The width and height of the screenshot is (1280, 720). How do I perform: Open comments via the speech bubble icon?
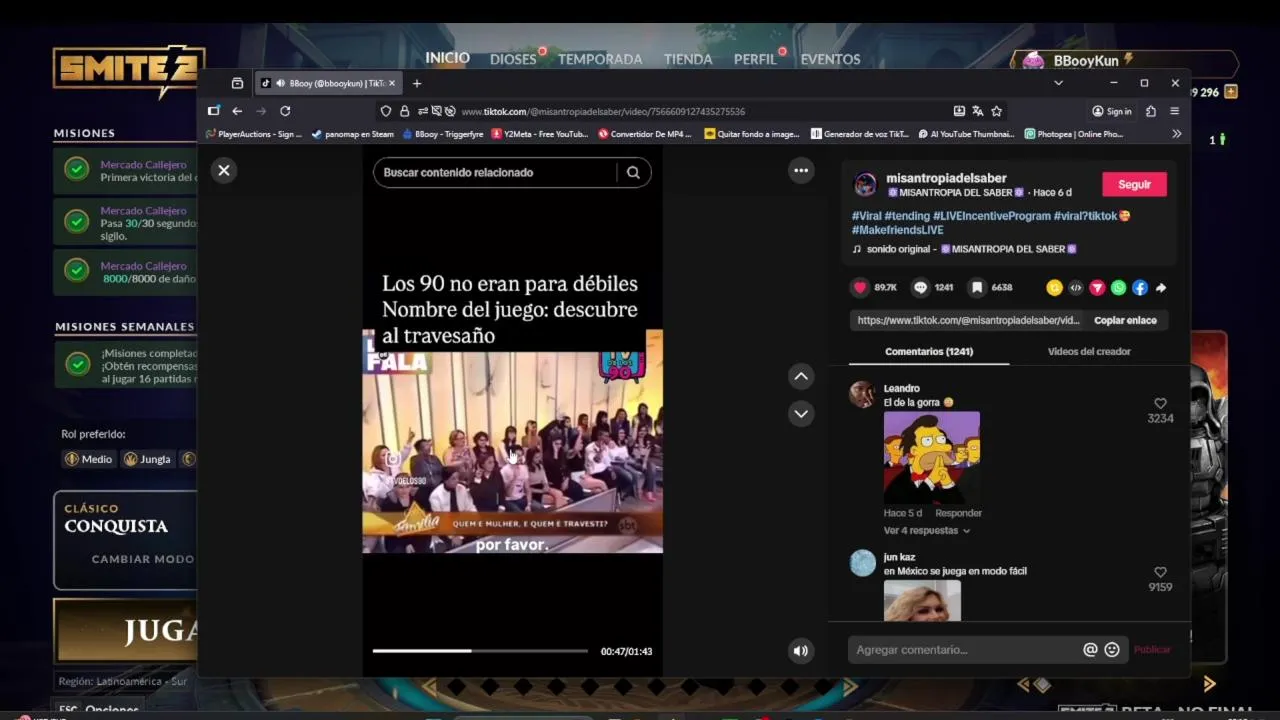click(921, 287)
